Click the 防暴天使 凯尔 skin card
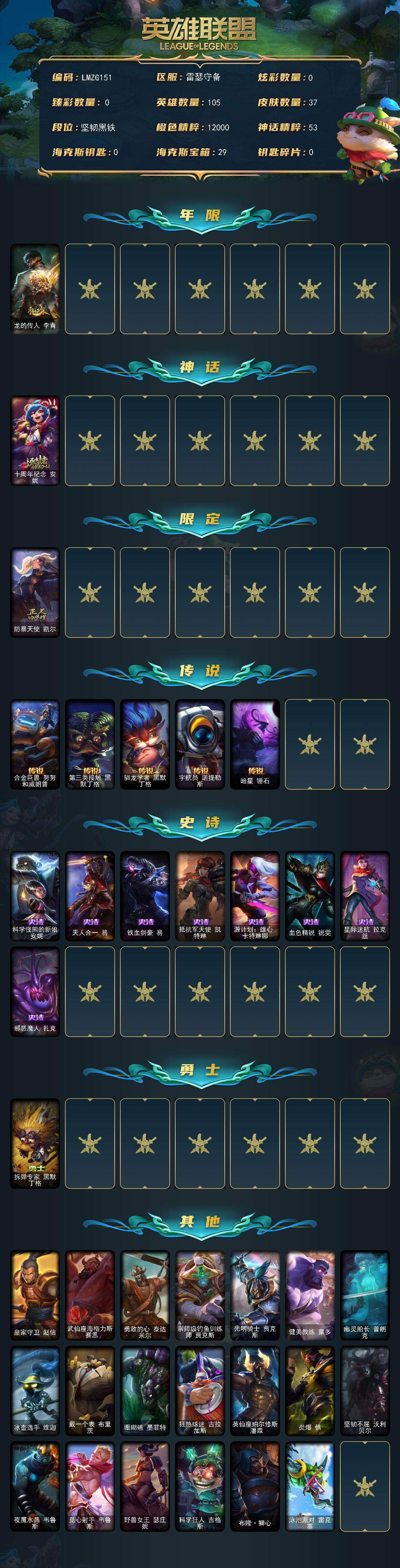Viewport: 400px width, 1568px height. (x=35, y=592)
